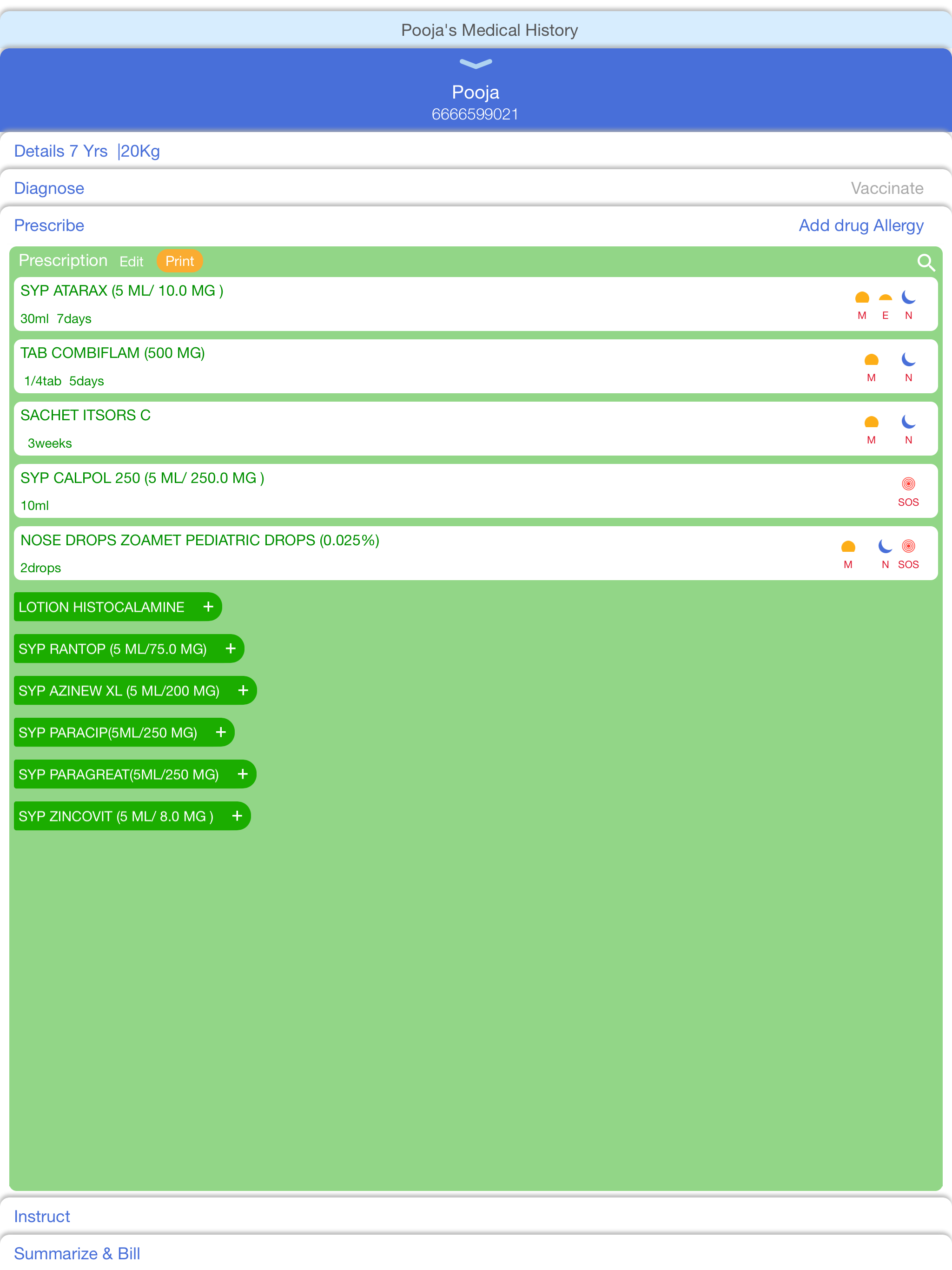952x1270 pixels.
Task: Click the 1/4tab 5days dosage text
Action: point(64,381)
